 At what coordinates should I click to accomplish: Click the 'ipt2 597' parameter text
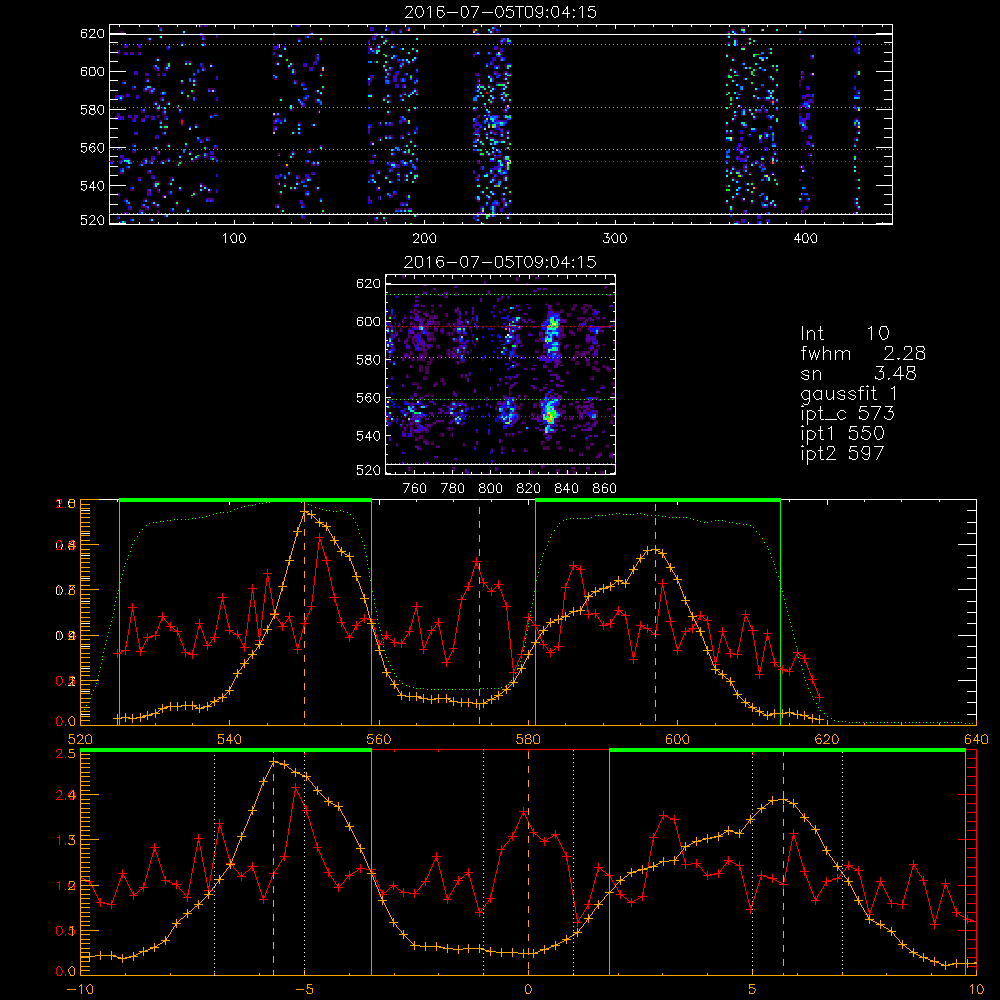point(842,453)
